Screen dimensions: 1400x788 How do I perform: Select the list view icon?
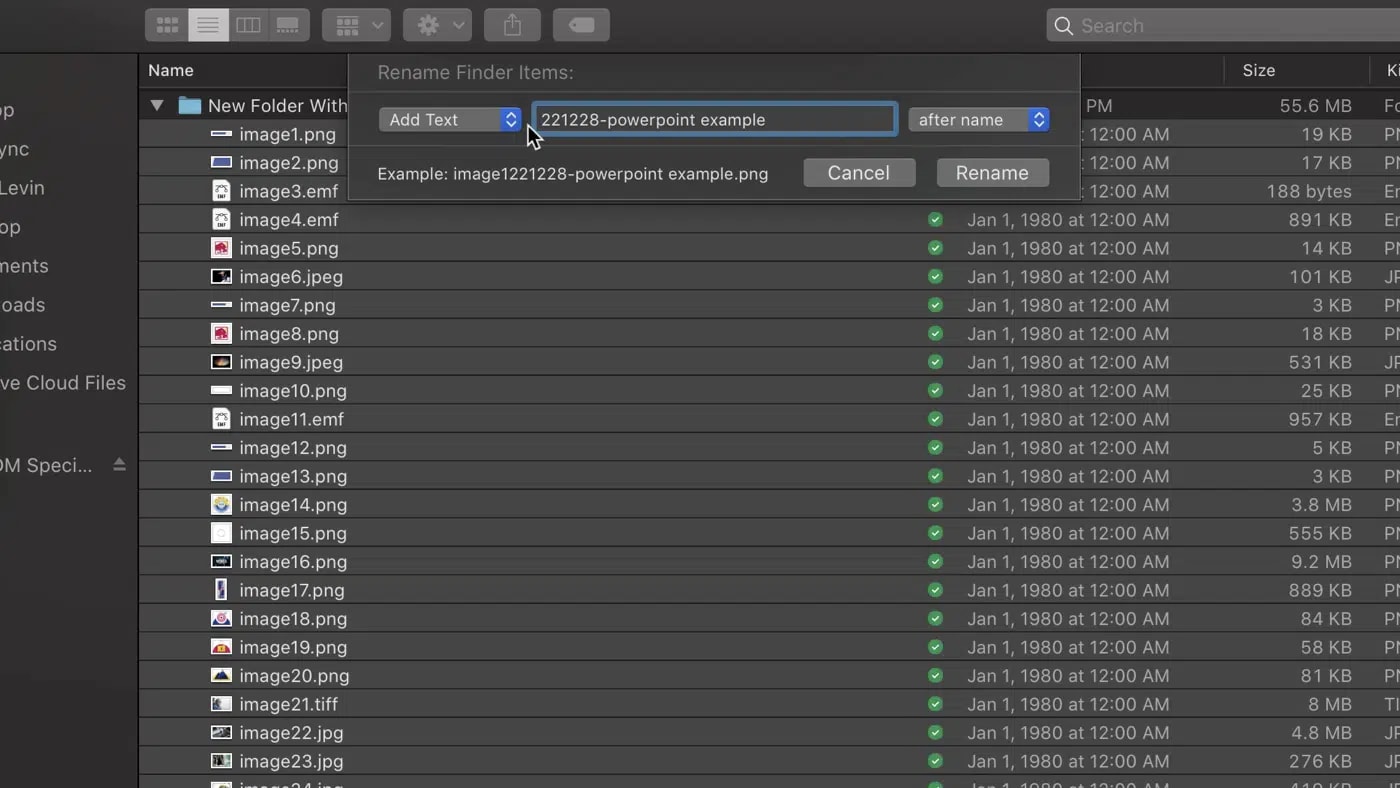(x=207, y=25)
